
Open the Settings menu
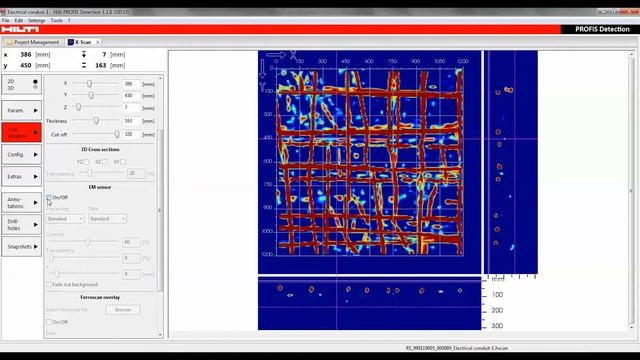tap(37, 20)
